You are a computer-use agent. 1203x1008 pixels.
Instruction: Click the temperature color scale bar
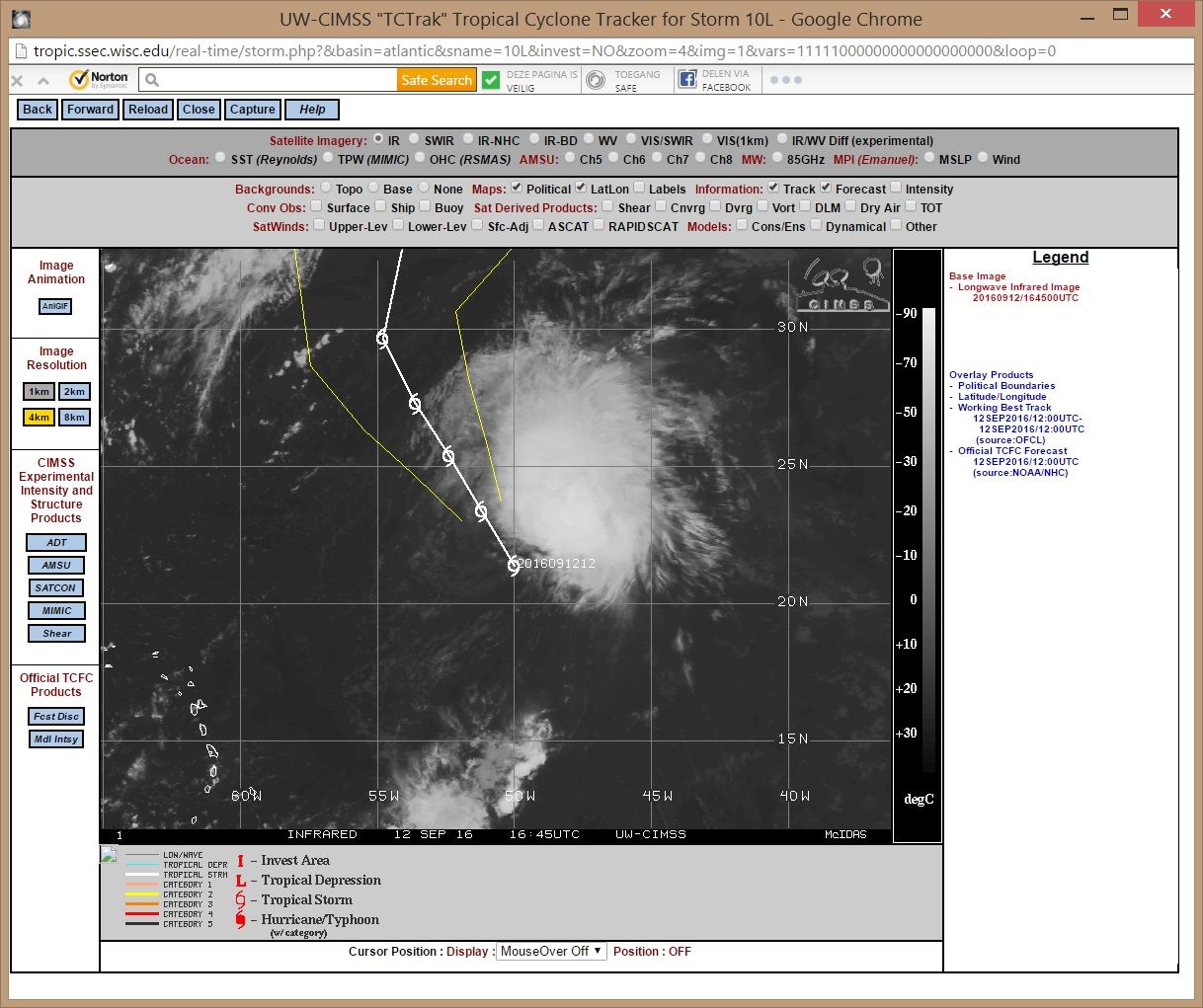(x=928, y=540)
